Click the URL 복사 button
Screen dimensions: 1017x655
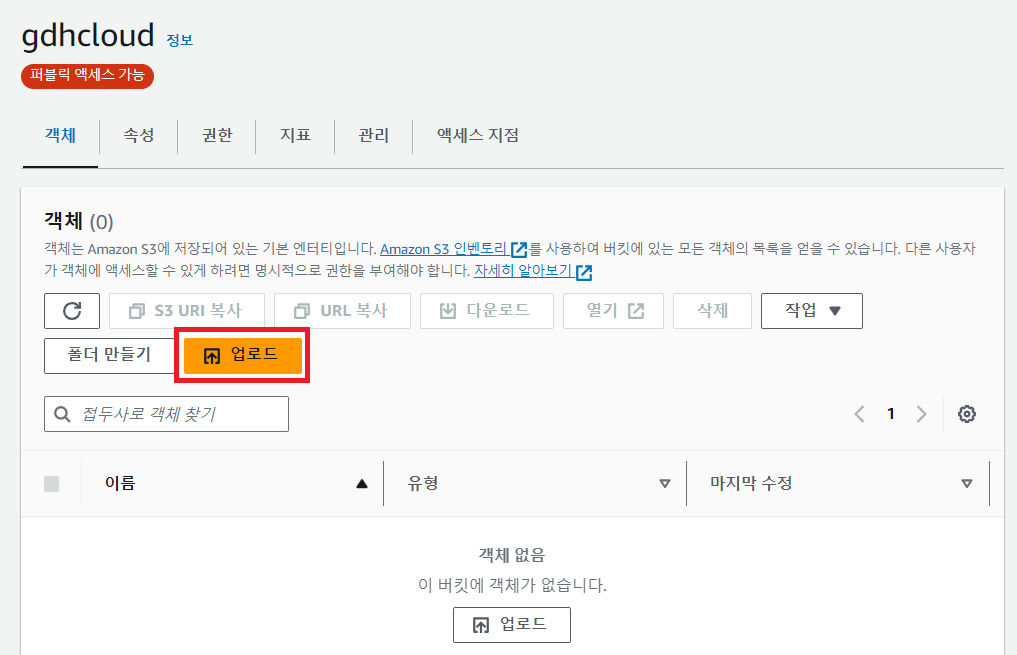click(x=342, y=311)
